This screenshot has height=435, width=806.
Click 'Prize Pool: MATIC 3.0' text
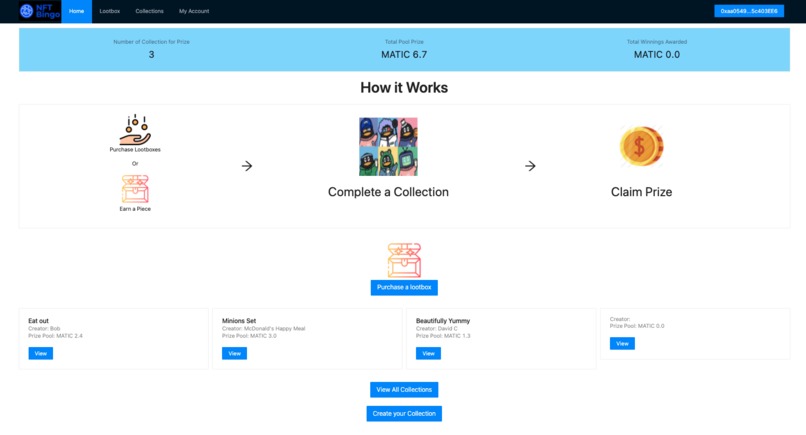click(x=249, y=336)
